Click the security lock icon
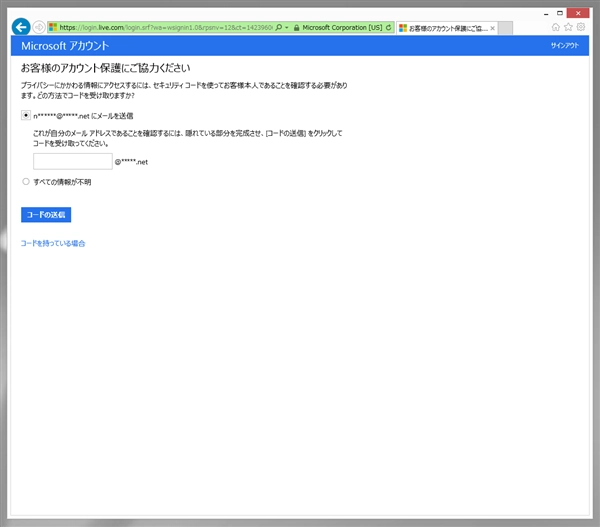The height and width of the screenshot is (527, 600). (x=296, y=28)
